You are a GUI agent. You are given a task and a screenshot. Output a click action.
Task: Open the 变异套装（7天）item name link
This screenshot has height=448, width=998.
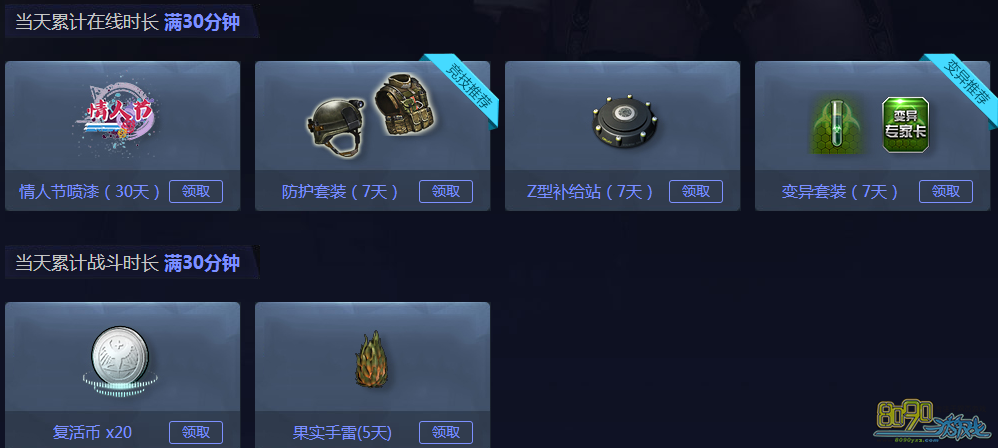[840, 192]
